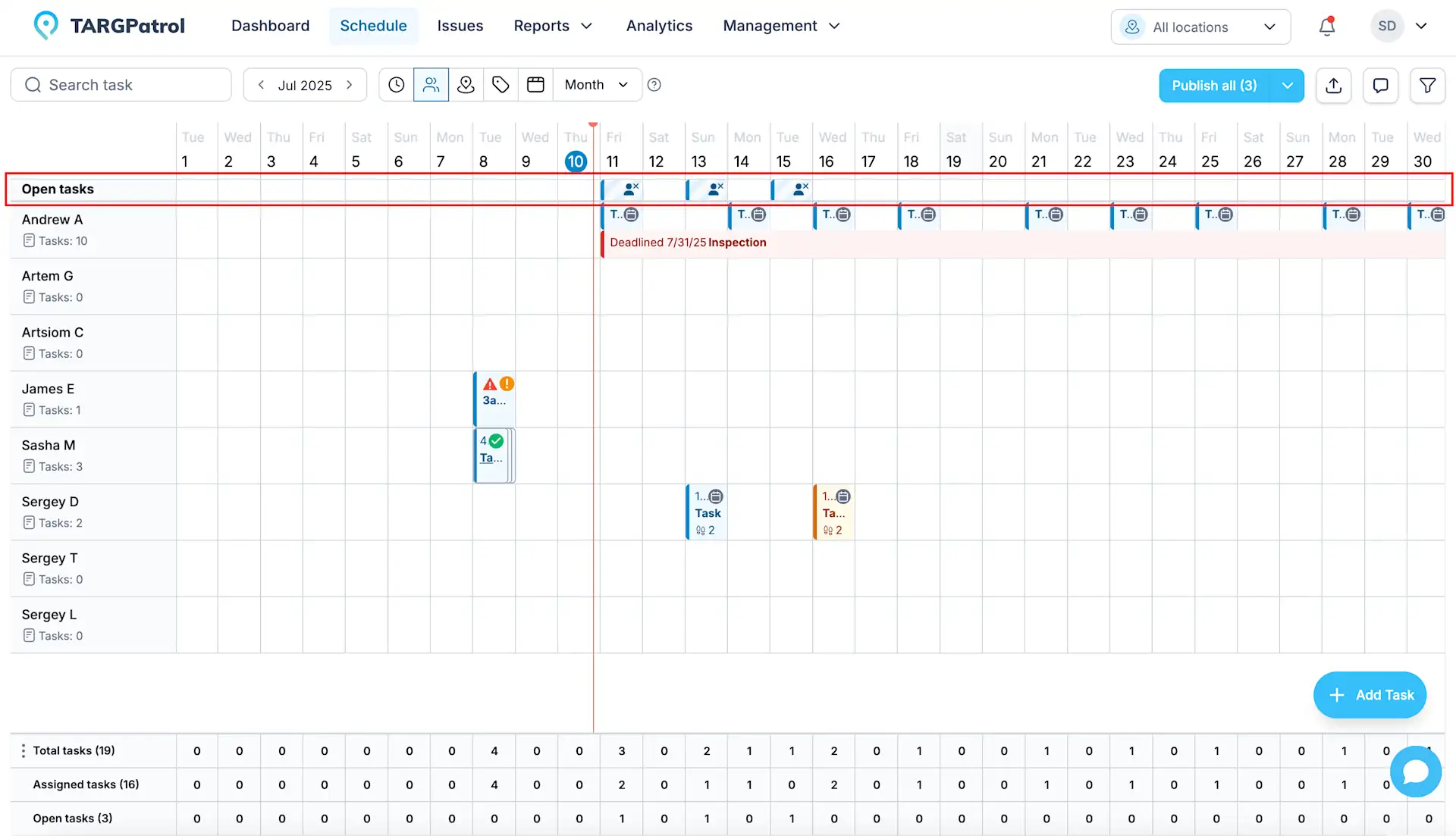Screen dimensions: 1456x836
Task: Click the export upload icon
Action: (x=1334, y=86)
